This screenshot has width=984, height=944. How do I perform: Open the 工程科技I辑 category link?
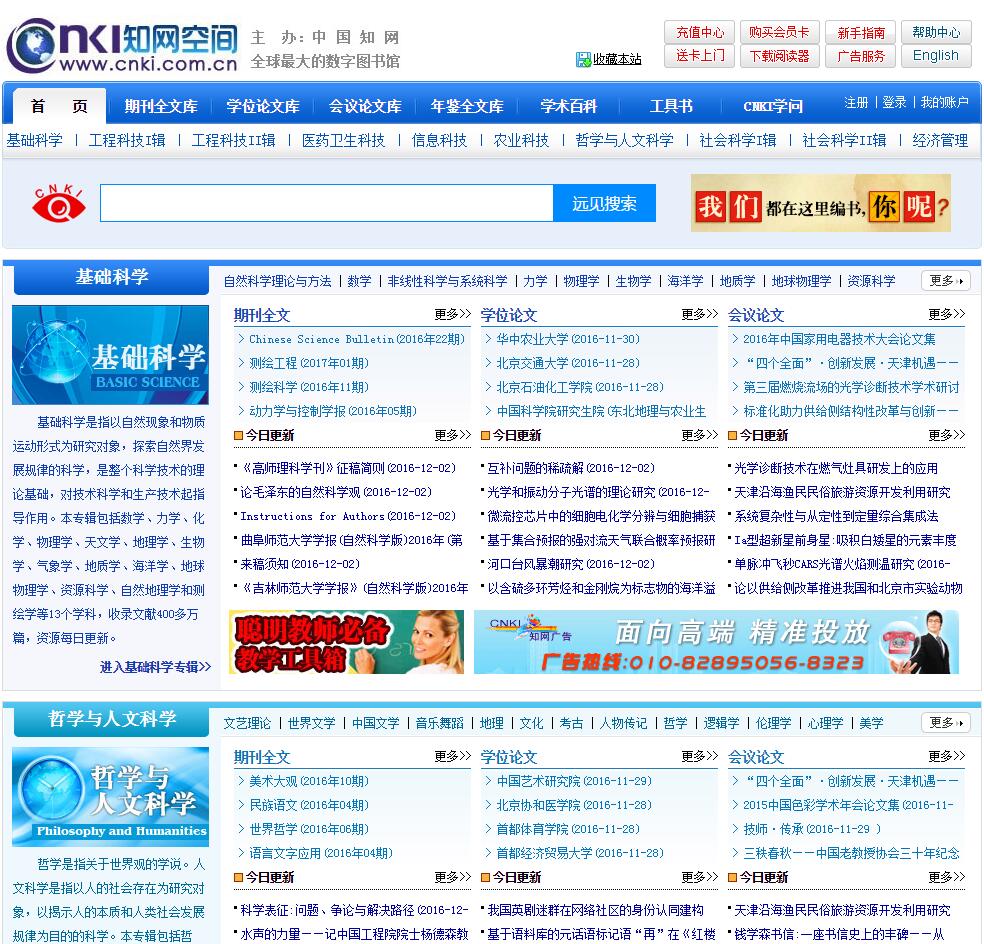127,140
